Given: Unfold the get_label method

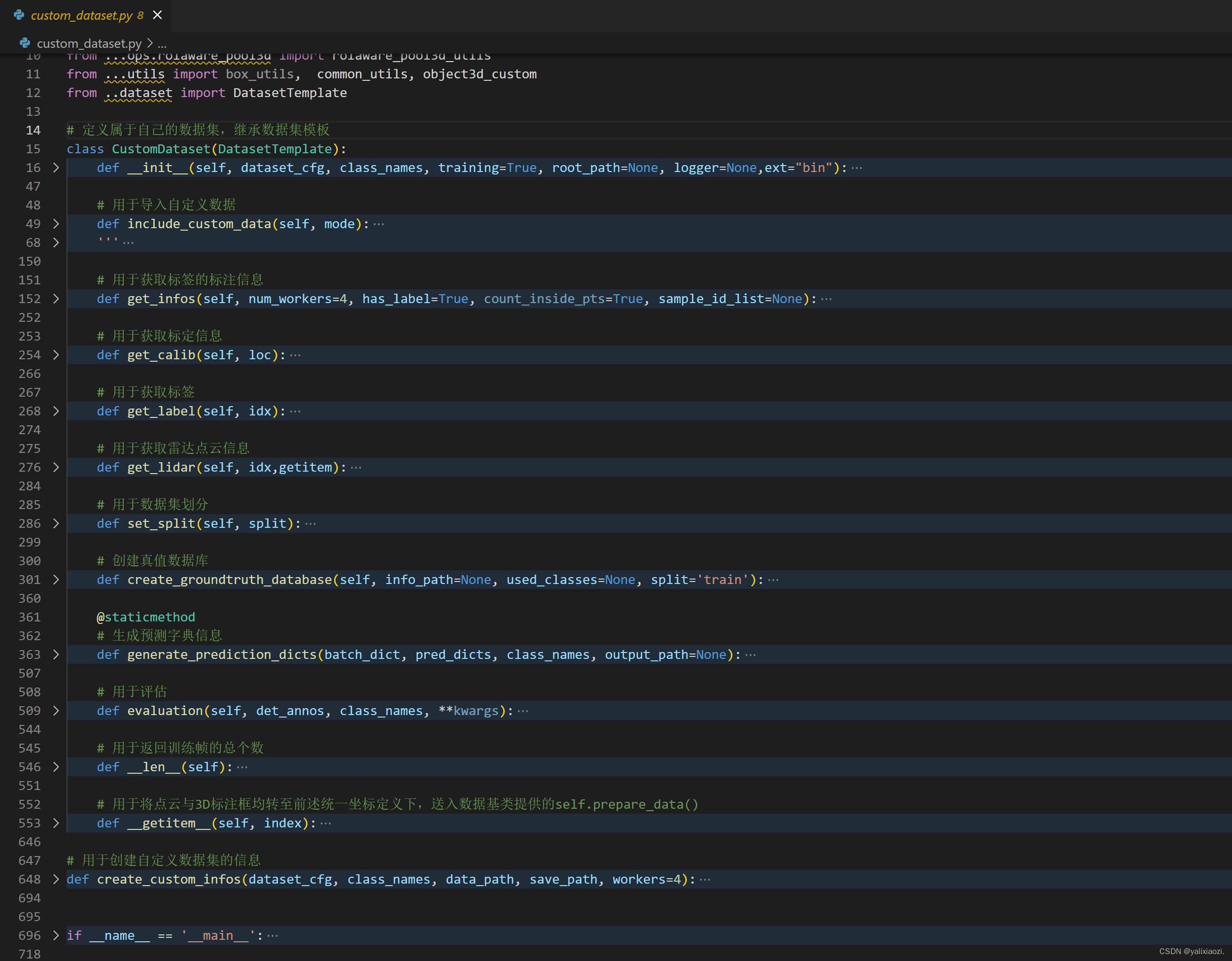Looking at the screenshot, I should pyautogui.click(x=56, y=411).
